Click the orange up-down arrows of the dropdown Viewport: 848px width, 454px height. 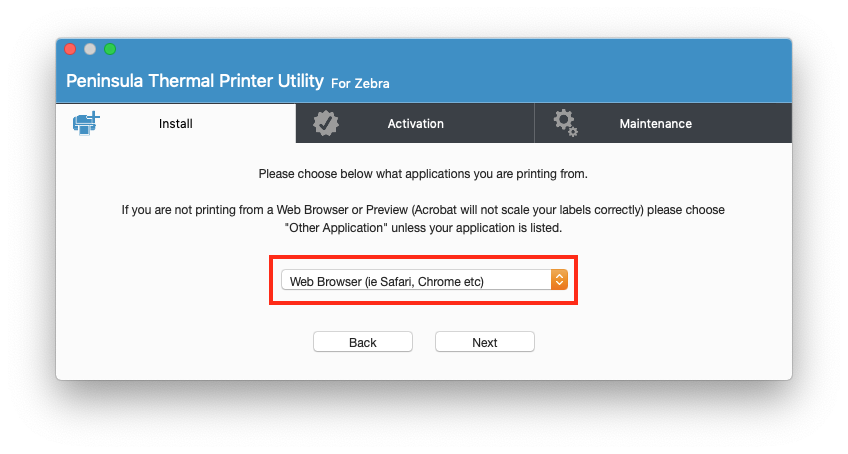pyautogui.click(x=559, y=280)
